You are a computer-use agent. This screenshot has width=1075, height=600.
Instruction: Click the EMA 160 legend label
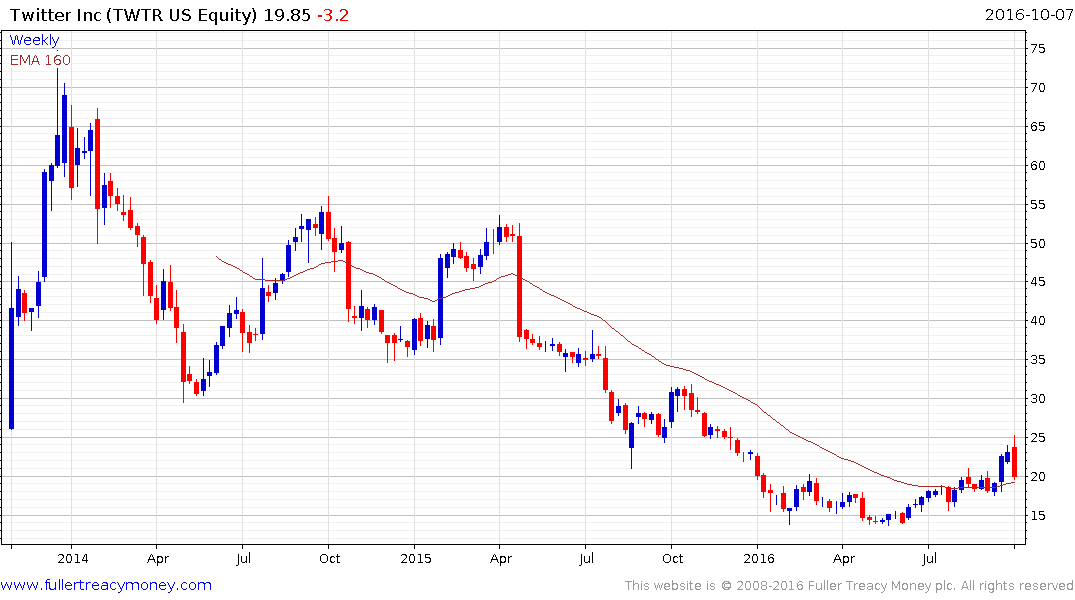click(40, 60)
